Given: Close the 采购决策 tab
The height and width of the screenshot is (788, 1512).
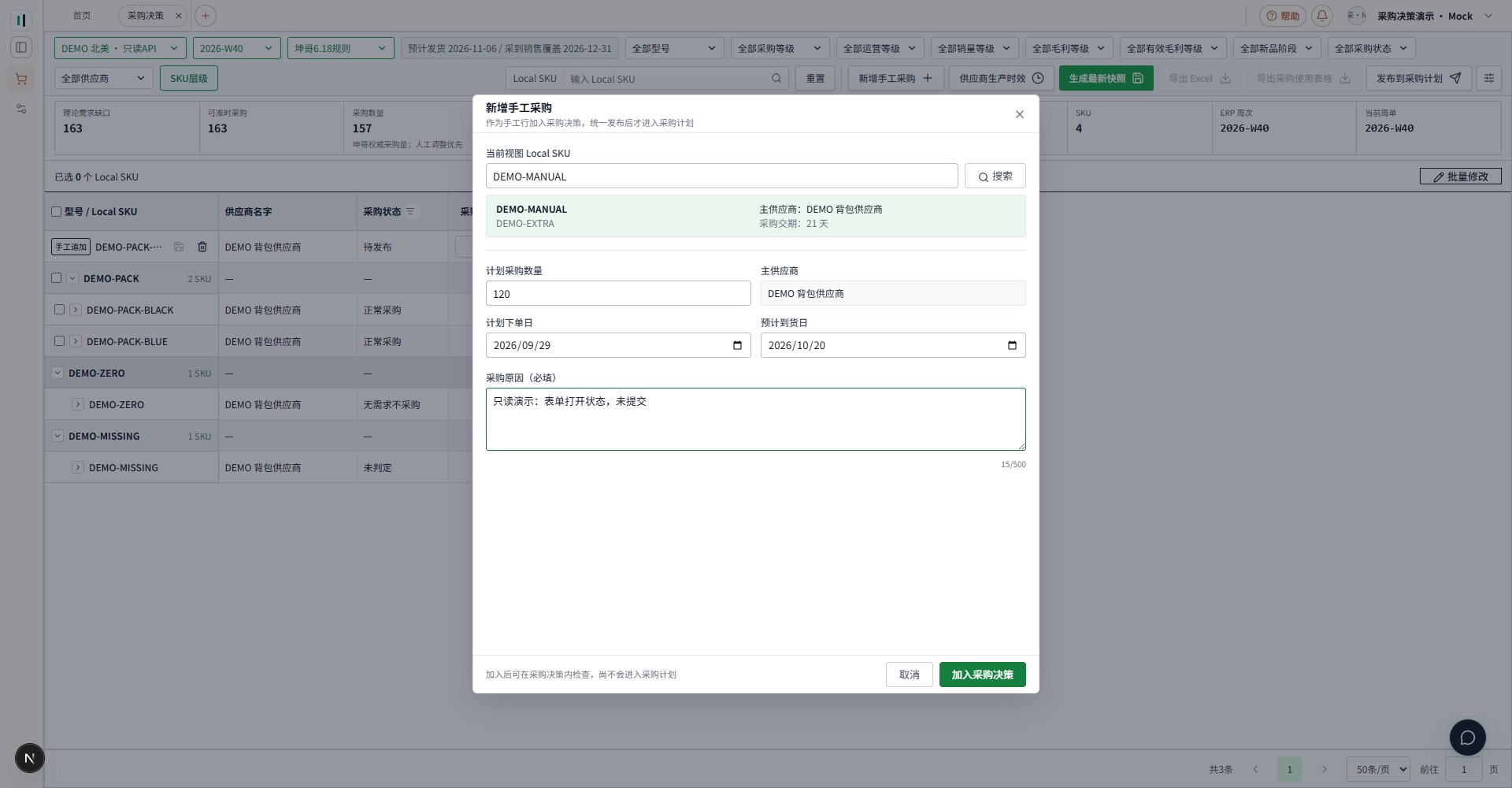Looking at the screenshot, I should click(x=179, y=16).
